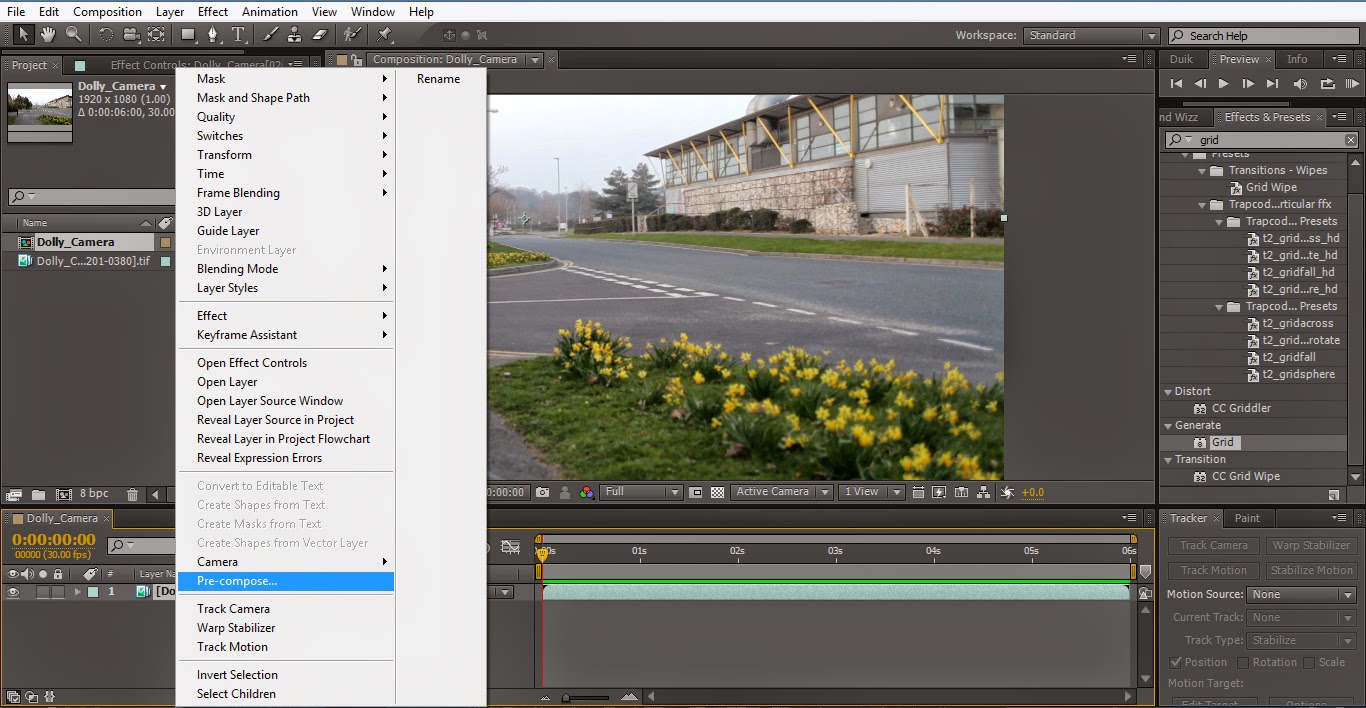Choose Pre-compose from the context menu
The width and height of the screenshot is (1366, 708).
point(237,581)
